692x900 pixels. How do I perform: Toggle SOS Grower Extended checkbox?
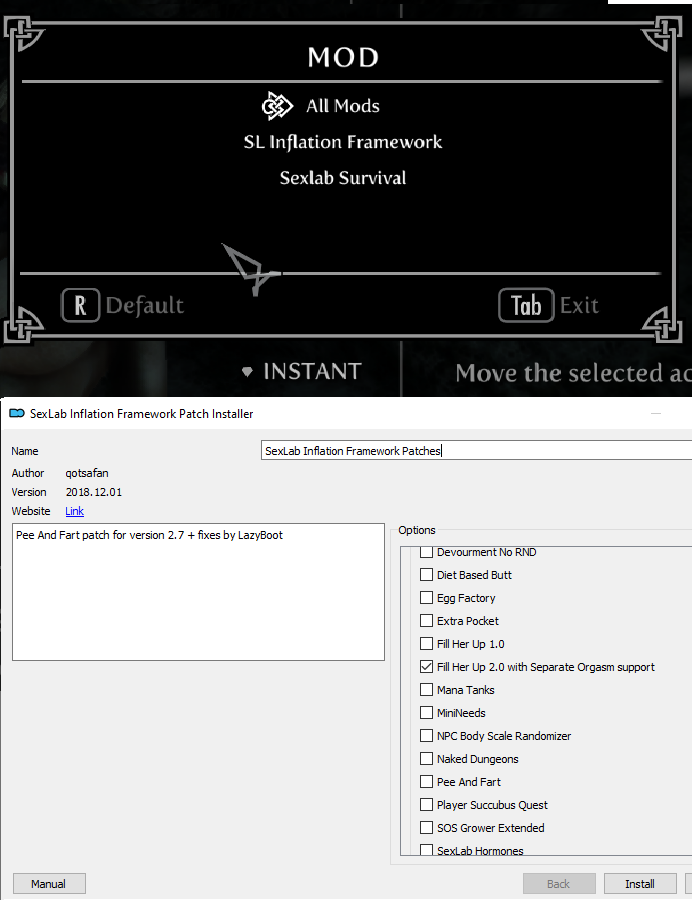point(426,827)
